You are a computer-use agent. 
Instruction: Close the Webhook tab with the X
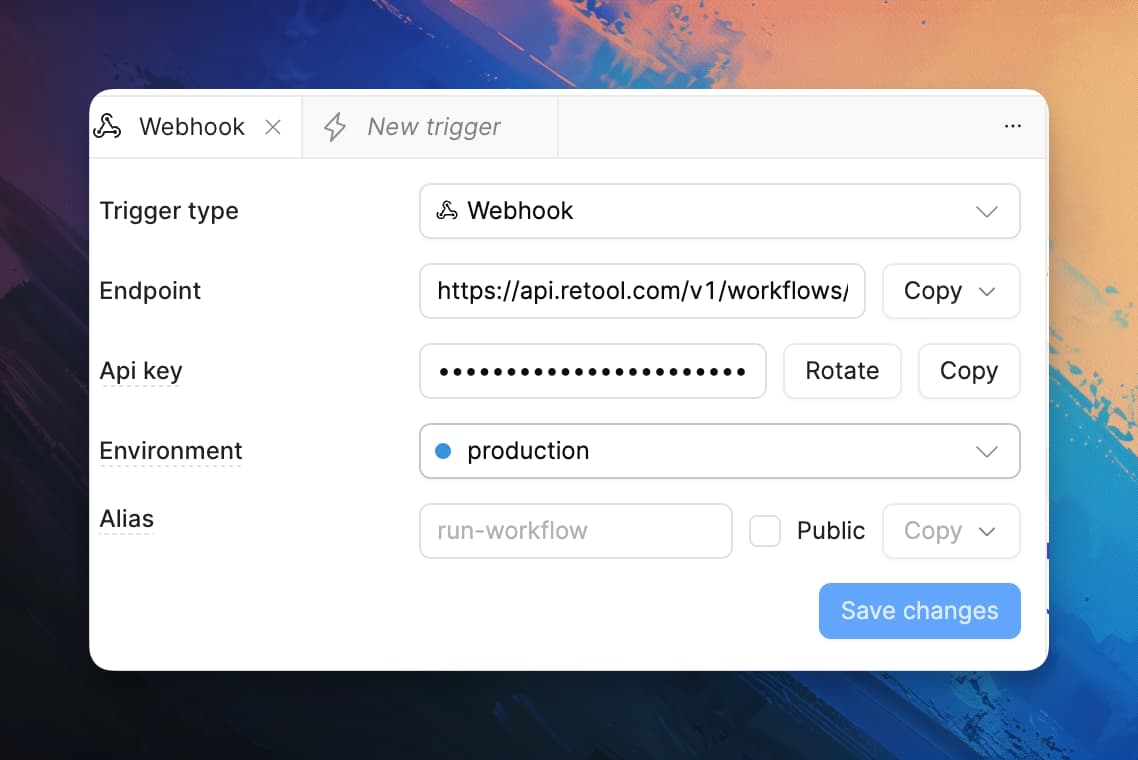click(x=273, y=127)
